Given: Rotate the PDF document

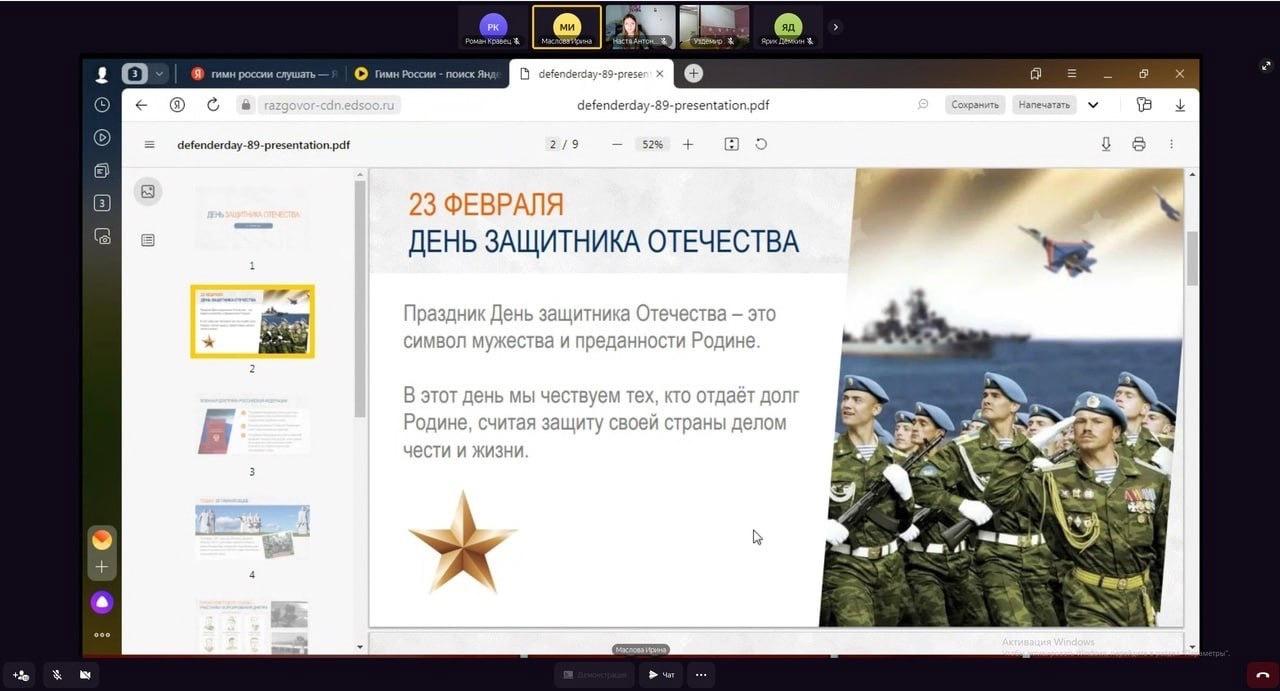Looking at the screenshot, I should (x=761, y=144).
